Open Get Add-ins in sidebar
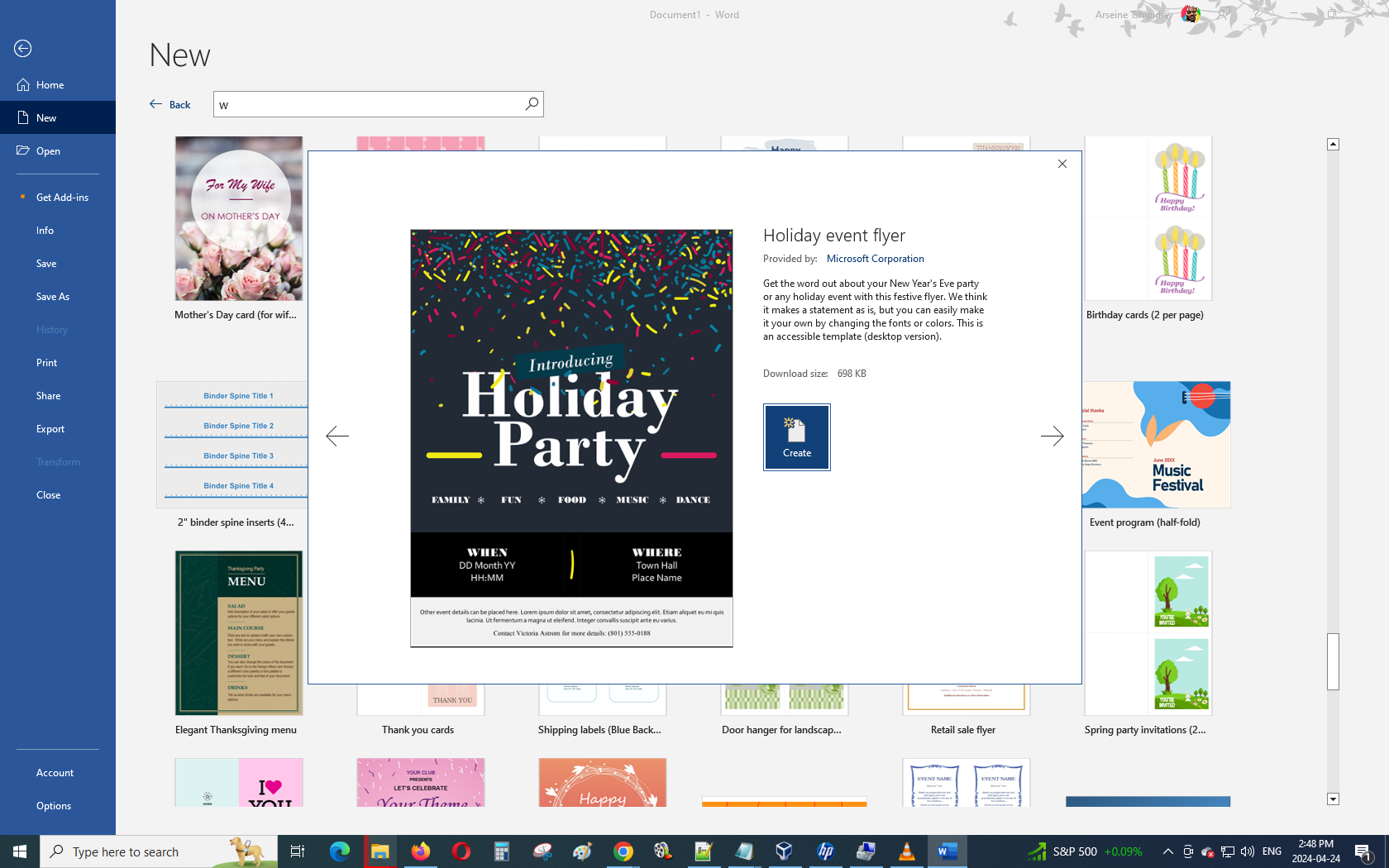Screen dimensions: 1389x868 click(x=62, y=198)
